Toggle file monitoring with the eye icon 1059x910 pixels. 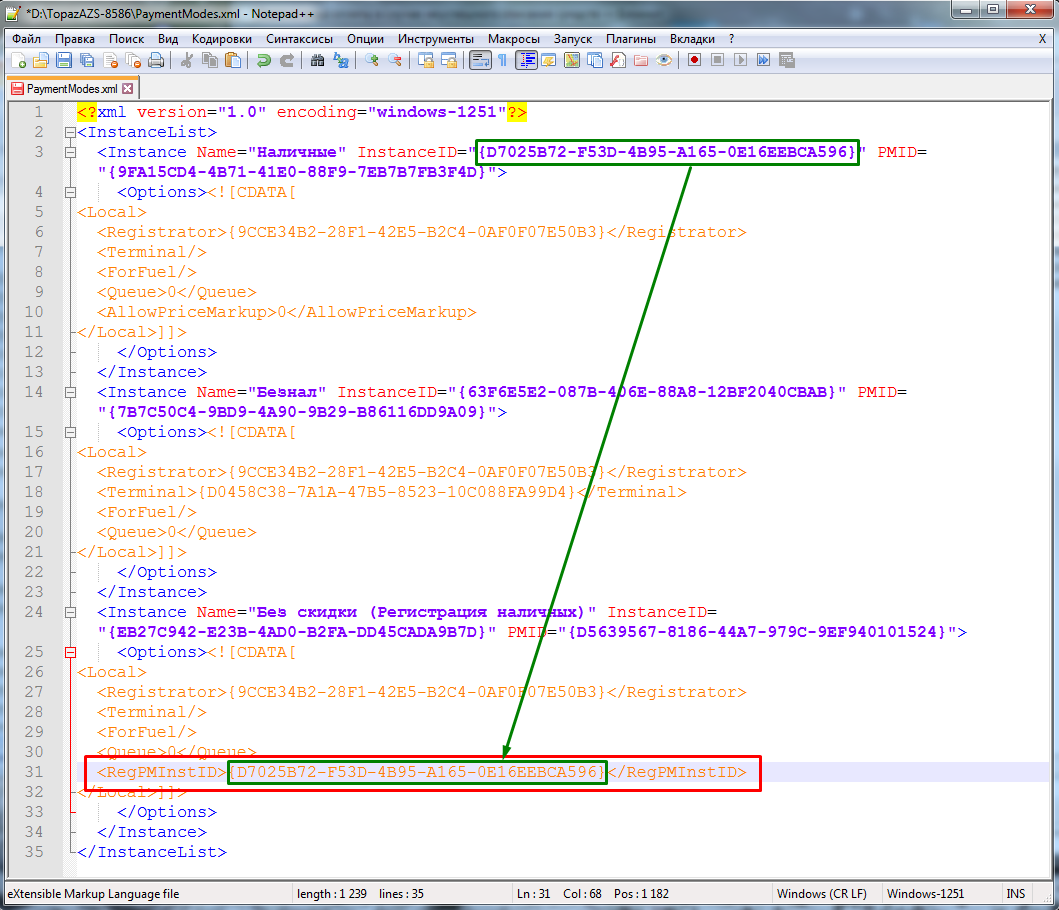click(x=664, y=61)
